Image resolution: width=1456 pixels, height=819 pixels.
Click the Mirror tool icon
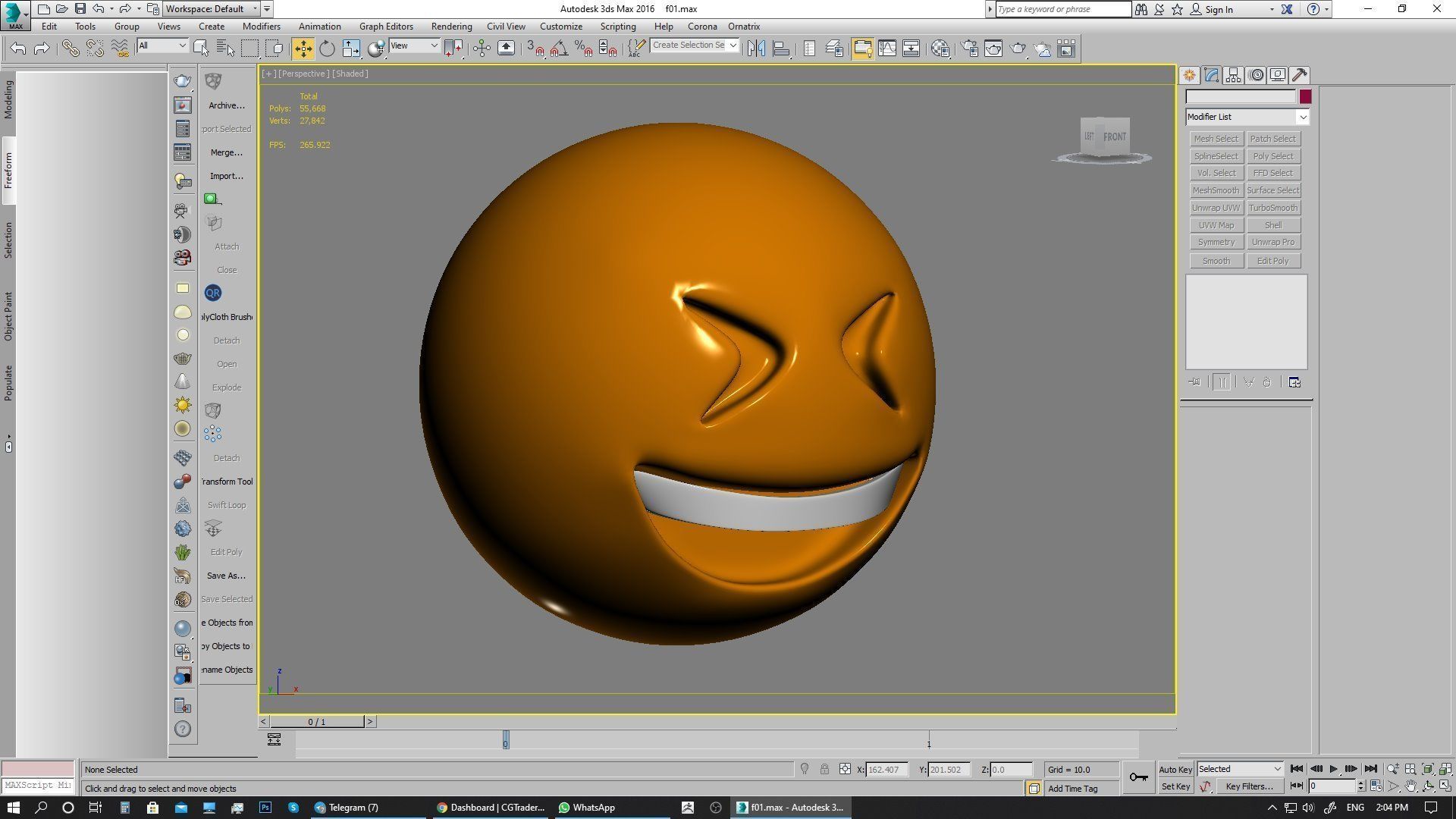click(756, 49)
